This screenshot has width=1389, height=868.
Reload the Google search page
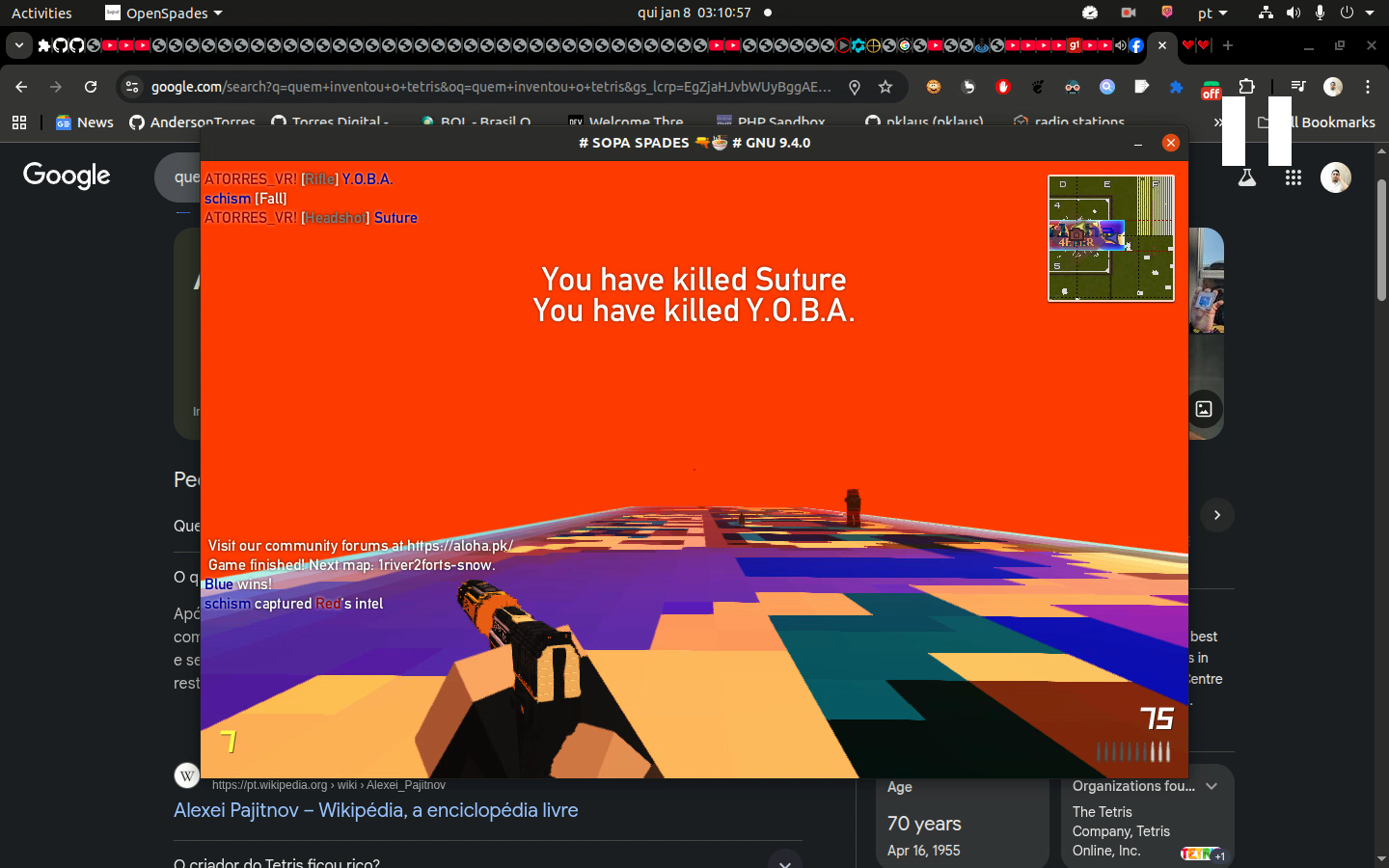[x=91, y=87]
